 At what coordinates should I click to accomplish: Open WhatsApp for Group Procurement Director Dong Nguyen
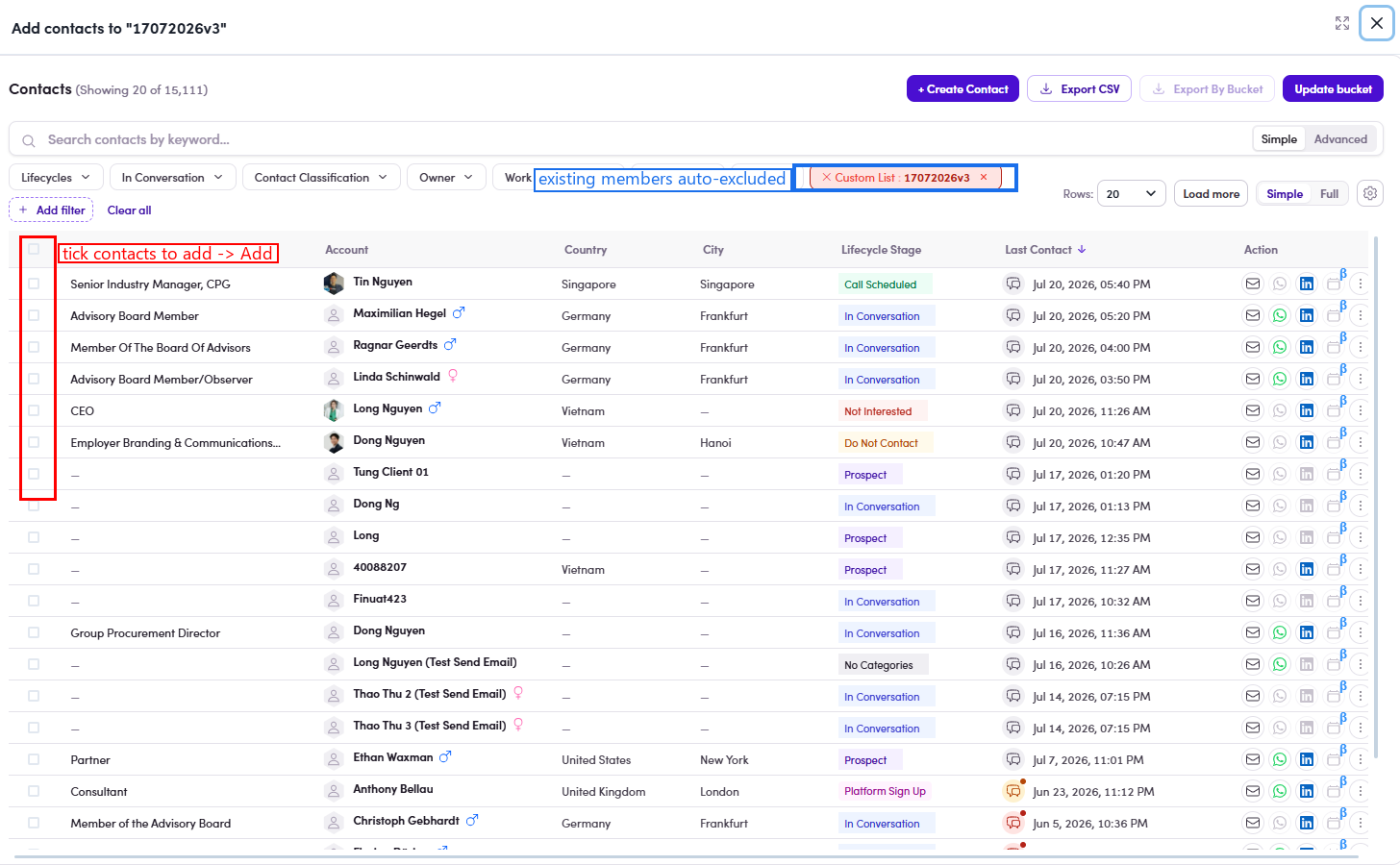point(1280,632)
